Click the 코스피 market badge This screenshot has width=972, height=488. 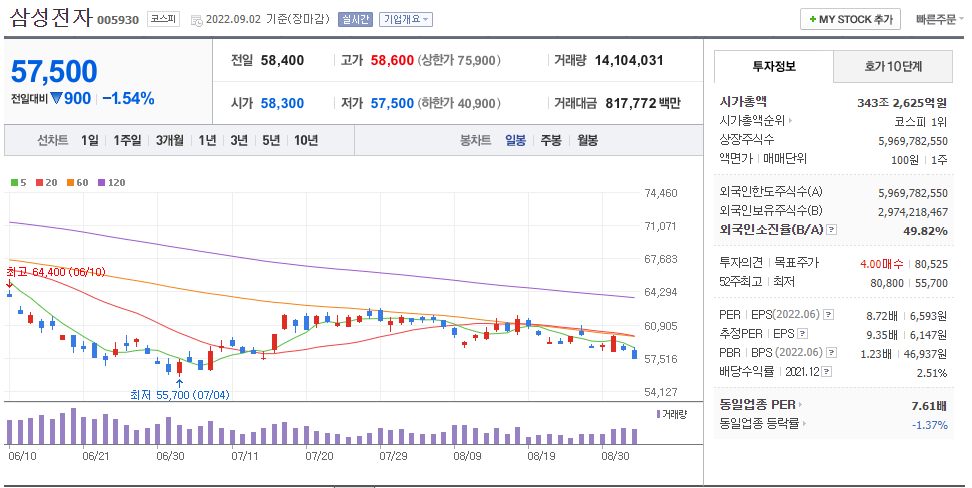(163, 19)
